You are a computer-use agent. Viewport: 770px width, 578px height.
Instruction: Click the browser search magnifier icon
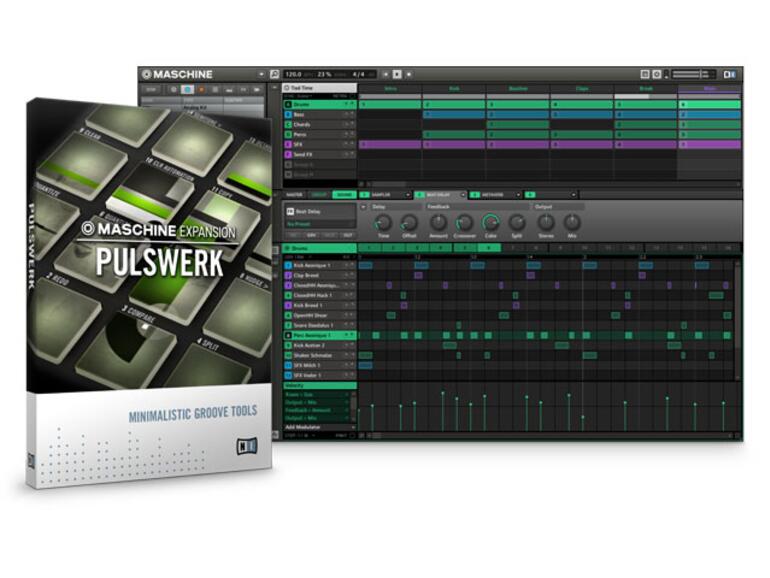click(x=275, y=74)
